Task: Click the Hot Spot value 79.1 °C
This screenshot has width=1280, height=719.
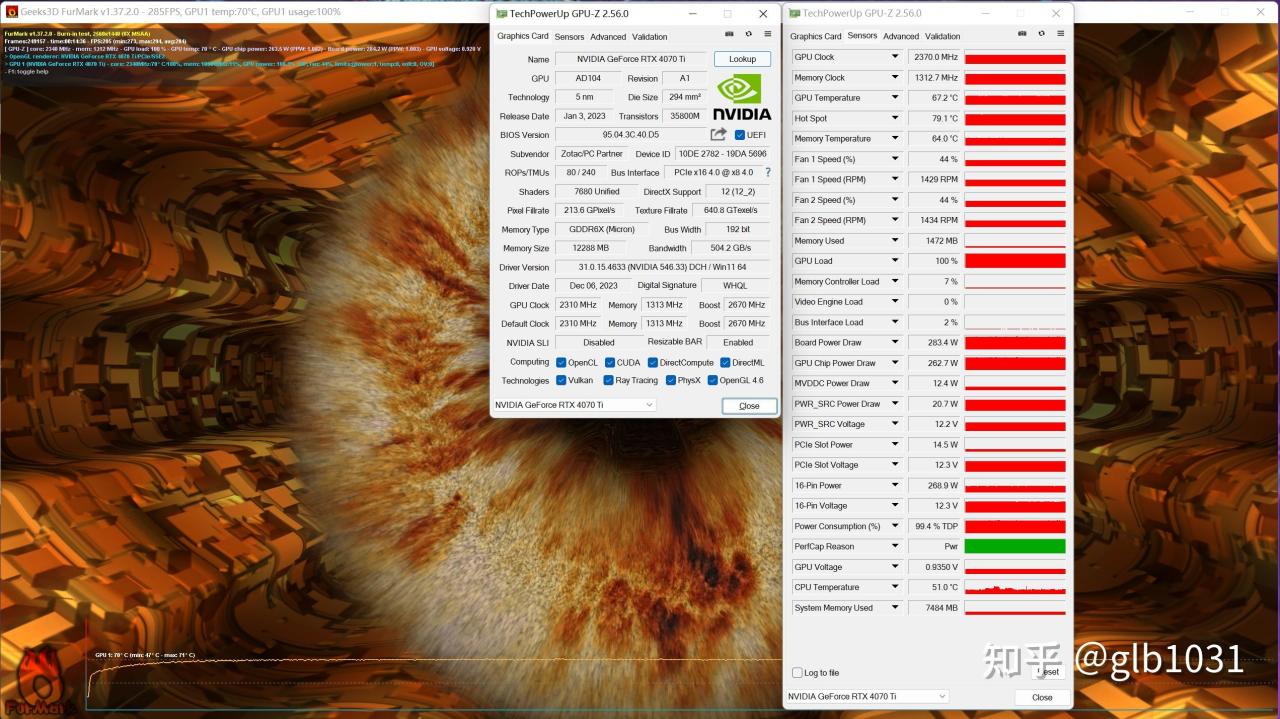Action: tap(934, 118)
